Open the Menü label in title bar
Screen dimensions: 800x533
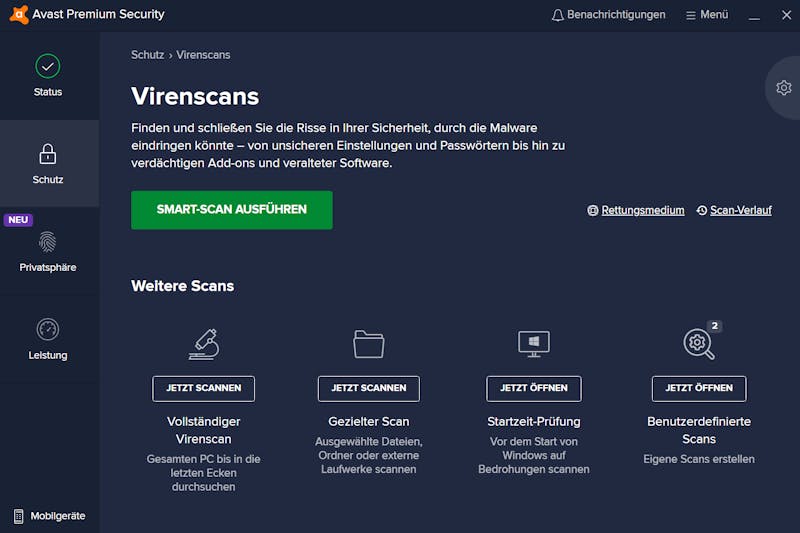point(714,15)
